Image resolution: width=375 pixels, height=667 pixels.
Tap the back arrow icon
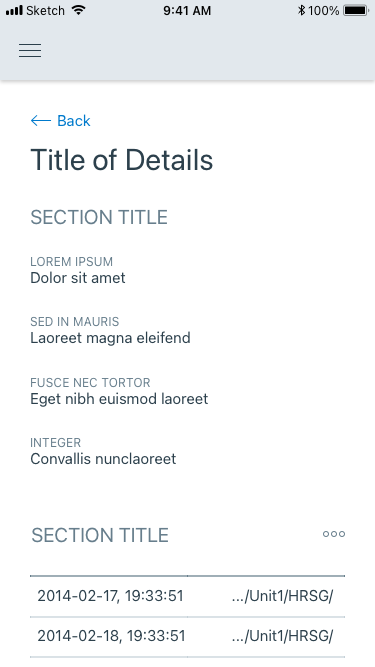pyautogui.click(x=41, y=121)
